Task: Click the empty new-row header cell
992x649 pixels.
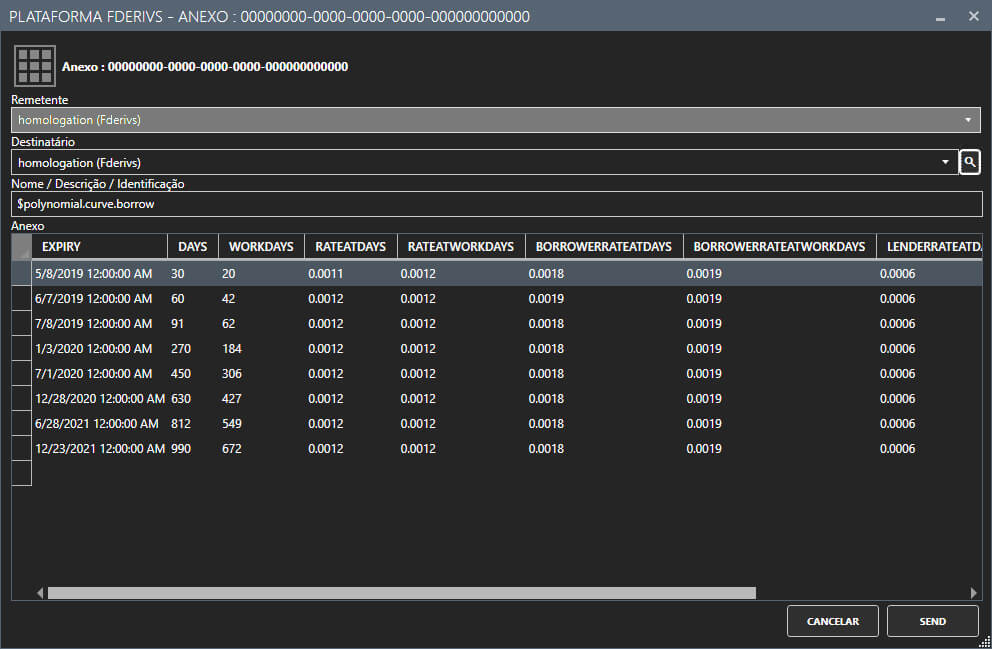Action: [x=21, y=474]
